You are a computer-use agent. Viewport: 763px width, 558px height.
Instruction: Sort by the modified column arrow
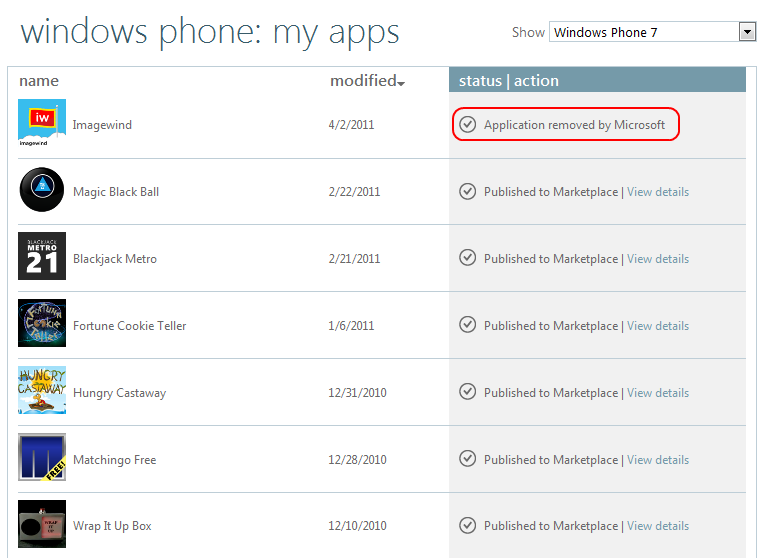[x=401, y=84]
